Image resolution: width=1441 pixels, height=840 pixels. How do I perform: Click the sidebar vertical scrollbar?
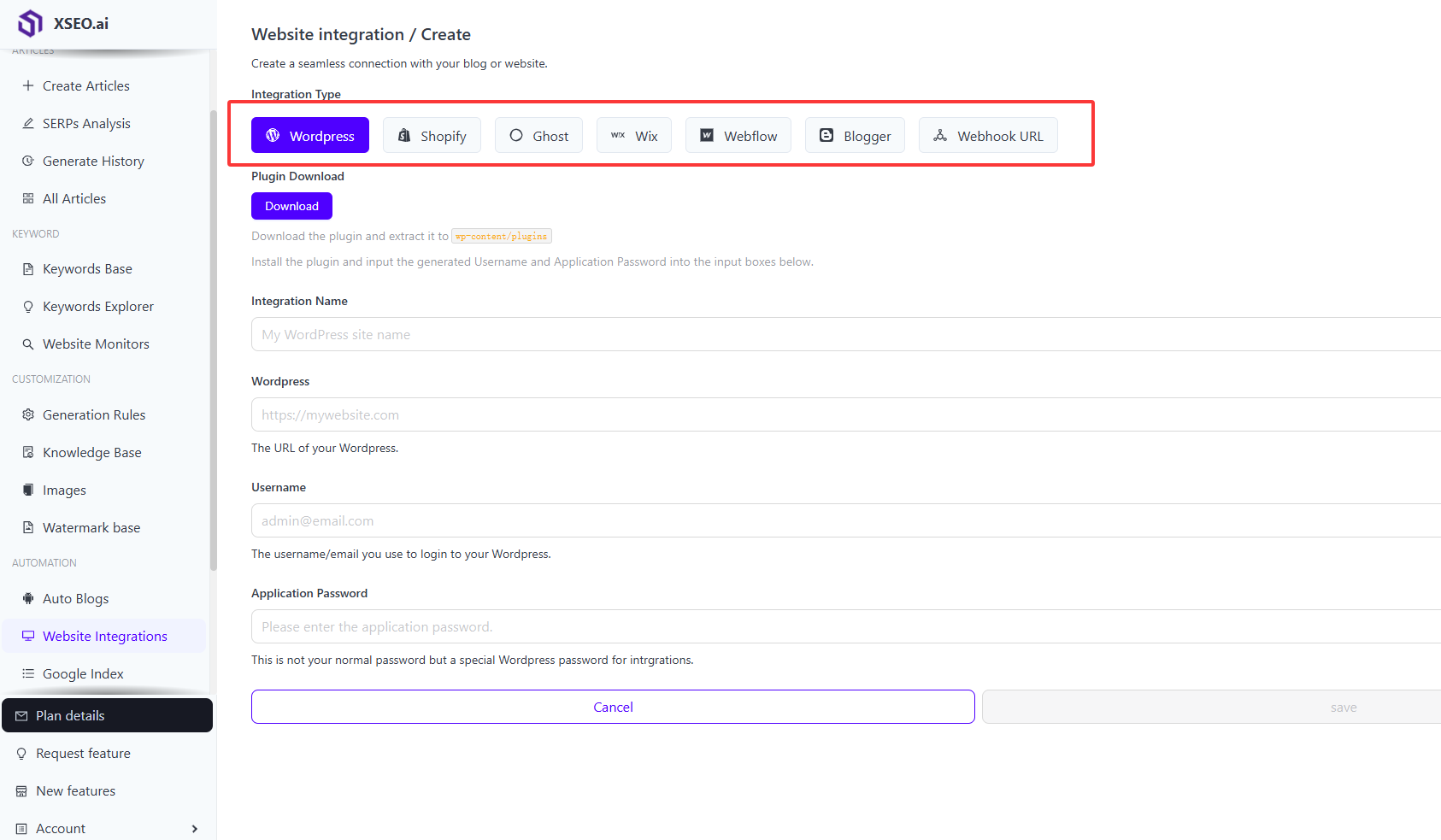coord(213,342)
